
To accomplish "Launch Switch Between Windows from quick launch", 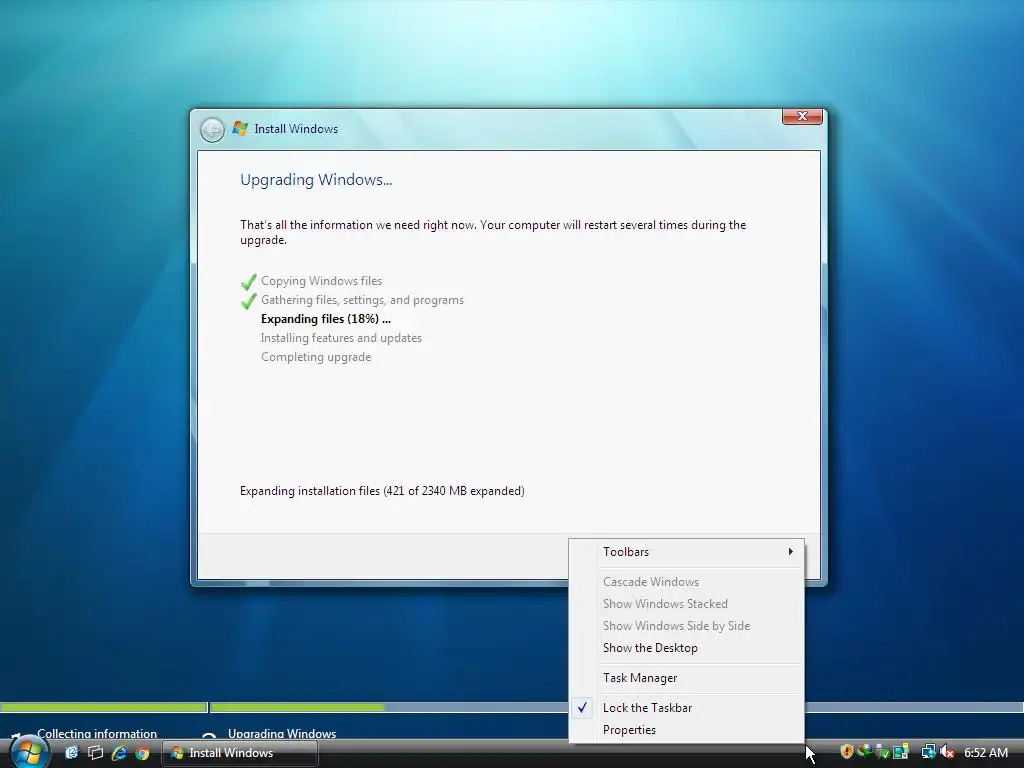I will click(95, 752).
